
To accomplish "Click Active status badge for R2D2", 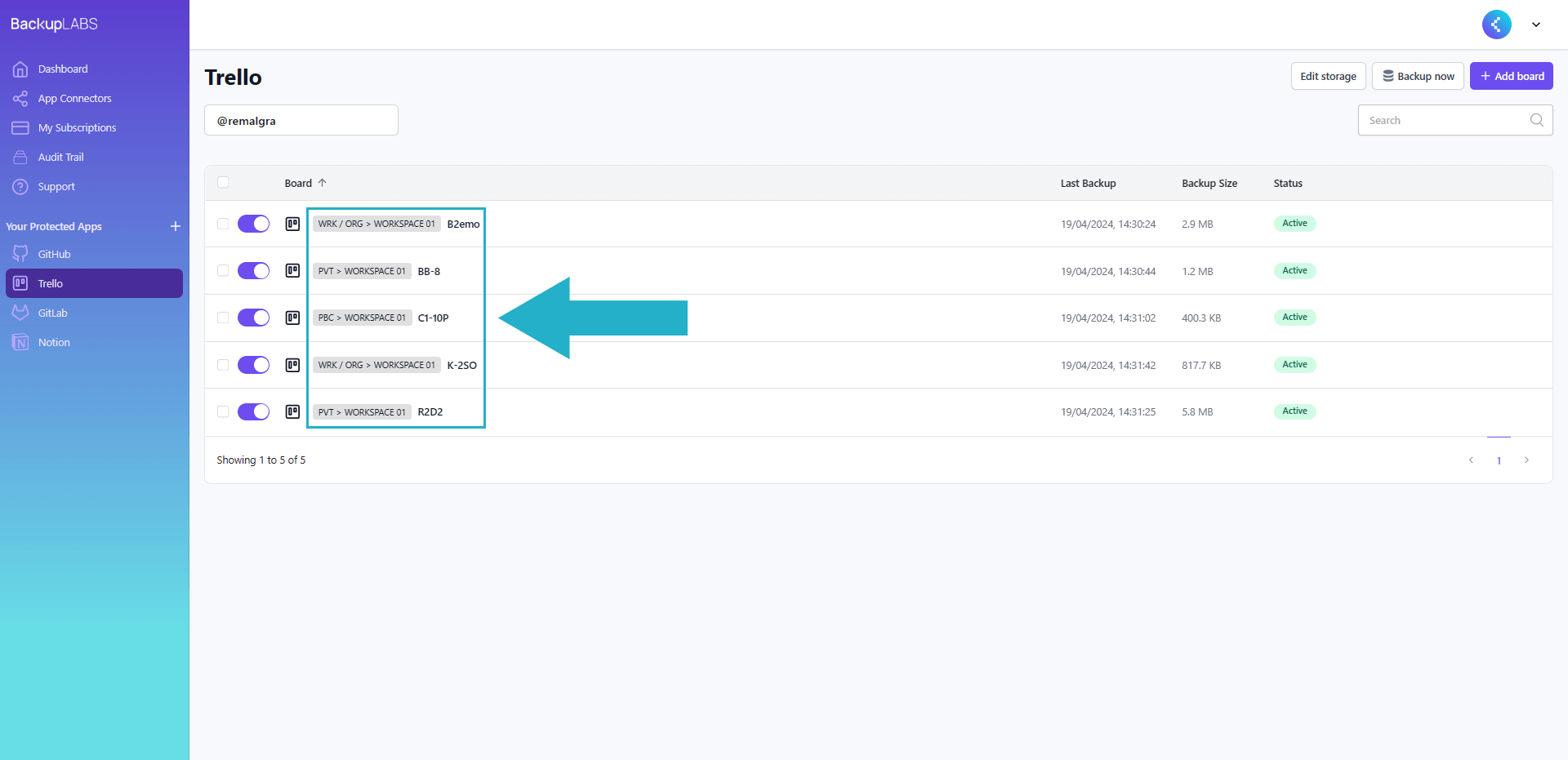I will click(x=1294, y=411).
